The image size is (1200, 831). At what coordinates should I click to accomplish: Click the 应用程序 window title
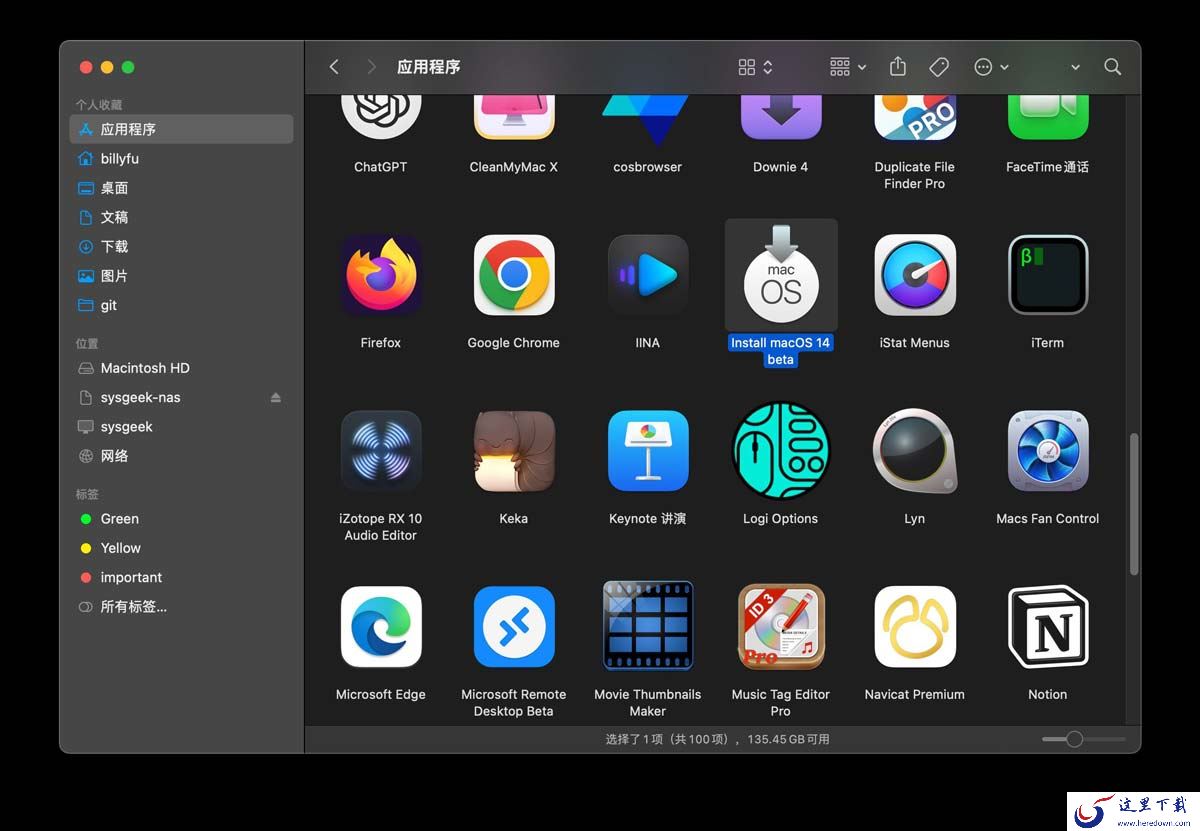click(429, 67)
